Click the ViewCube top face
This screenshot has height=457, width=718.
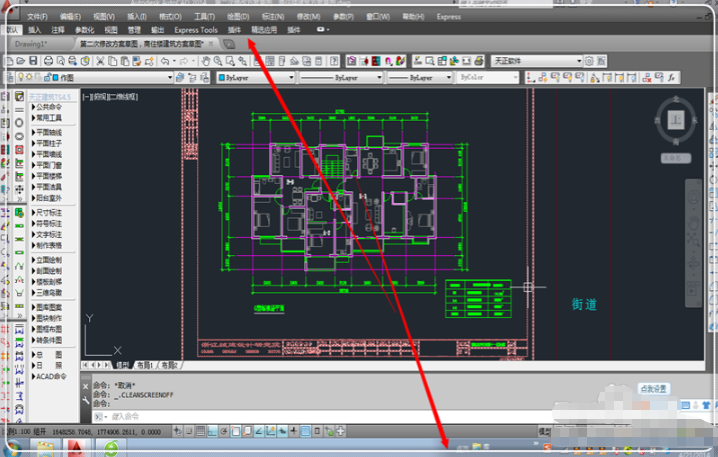[675, 119]
